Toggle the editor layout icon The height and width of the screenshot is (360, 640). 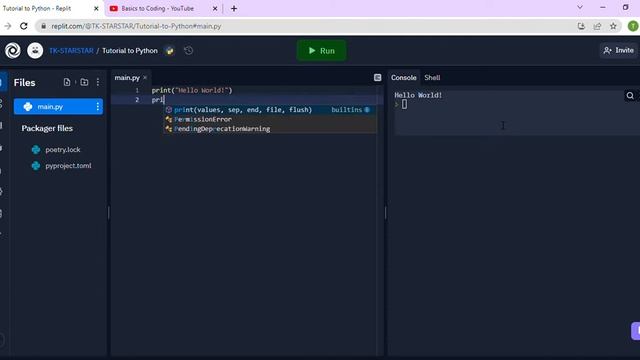pyautogui.click(x=378, y=78)
